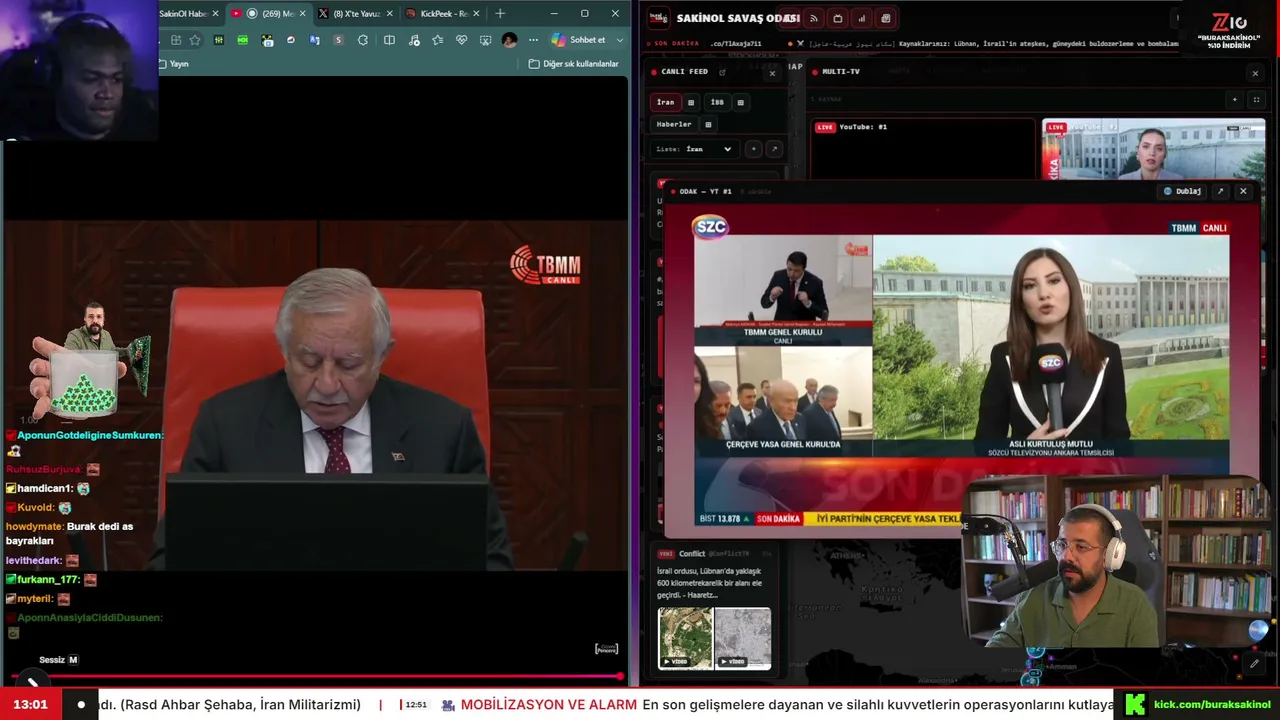This screenshot has width=1280, height=720.
Task: Expand the Odak YT #1 player with arrow
Action: pos(1220,191)
